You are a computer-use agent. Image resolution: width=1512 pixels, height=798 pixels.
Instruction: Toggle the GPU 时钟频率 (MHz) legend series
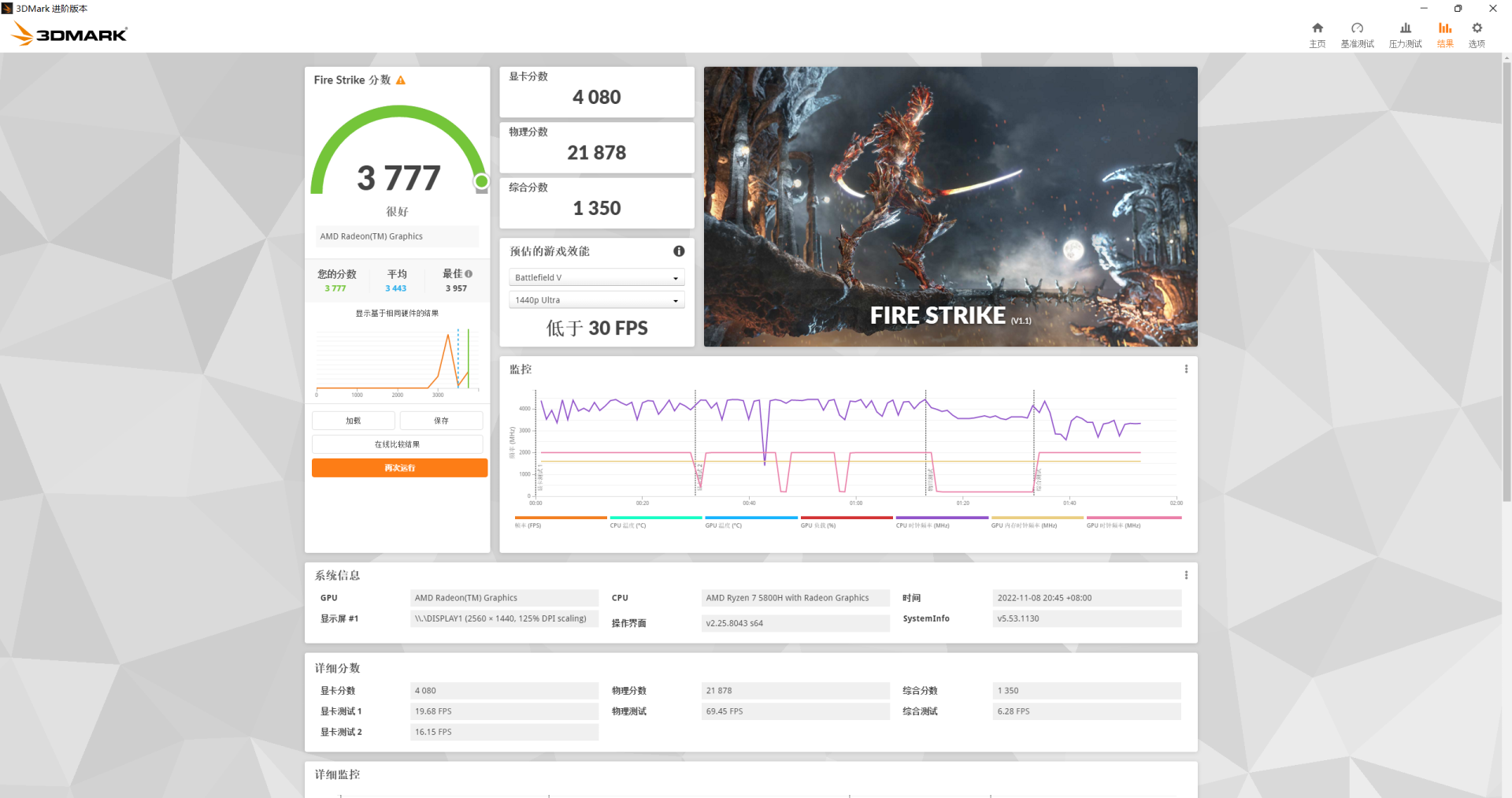(1134, 522)
